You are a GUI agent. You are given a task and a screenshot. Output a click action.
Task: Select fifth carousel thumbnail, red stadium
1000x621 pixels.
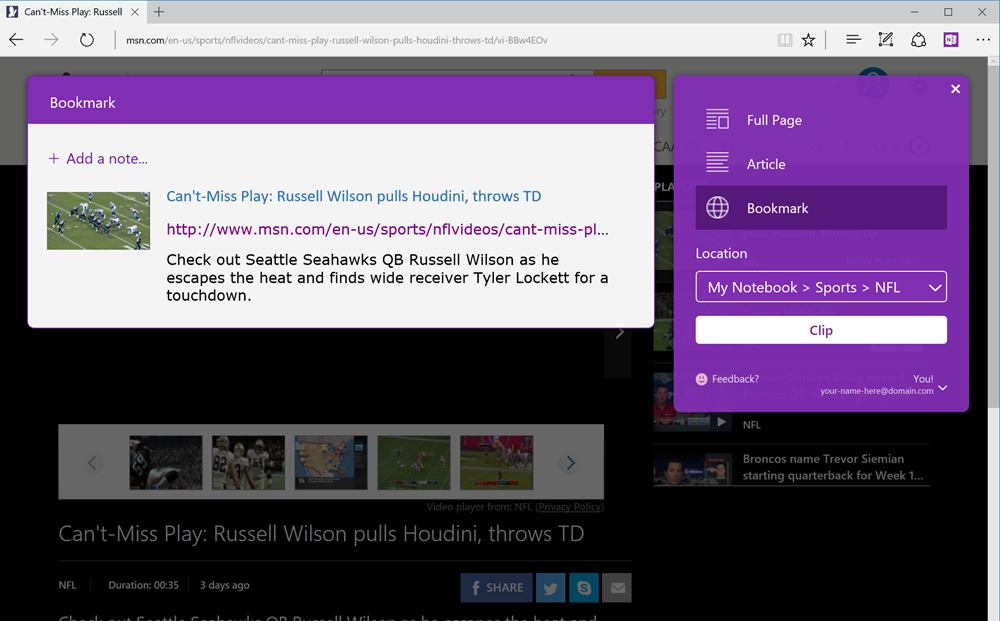coord(496,463)
